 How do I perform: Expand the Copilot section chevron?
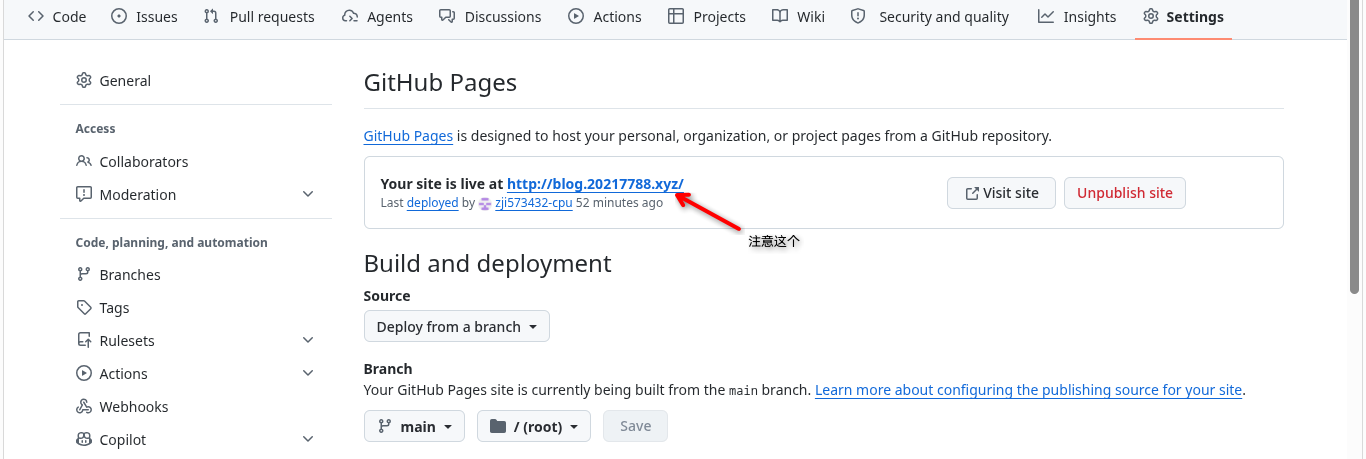(308, 440)
